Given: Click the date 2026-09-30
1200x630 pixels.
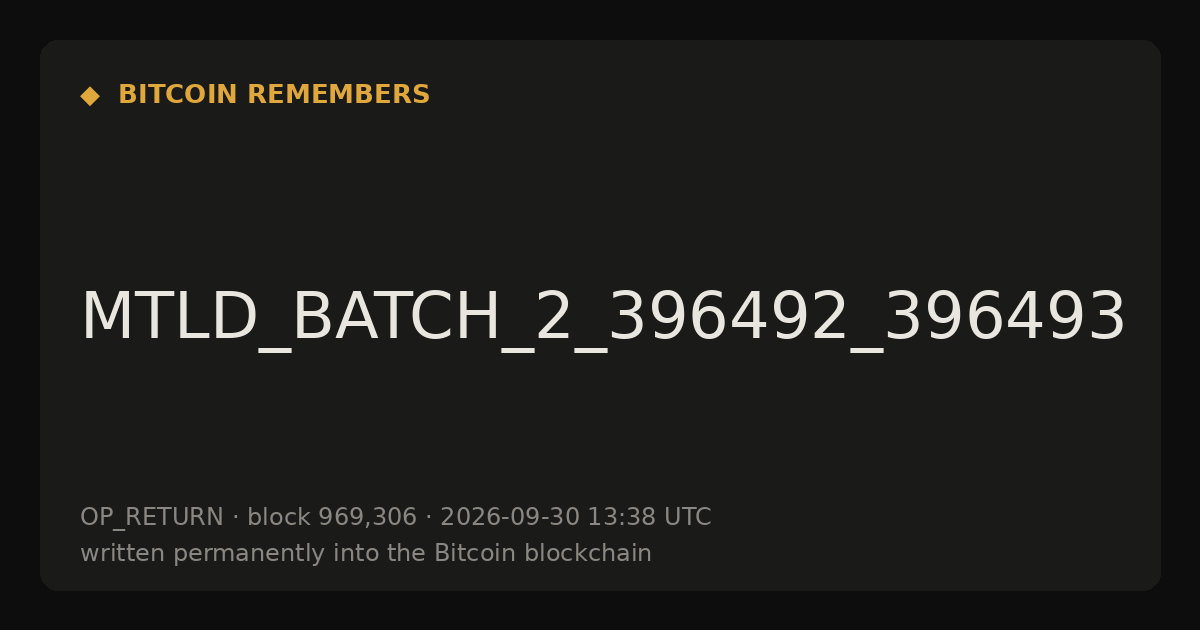Looking at the screenshot, I should [x=510, y=517].
